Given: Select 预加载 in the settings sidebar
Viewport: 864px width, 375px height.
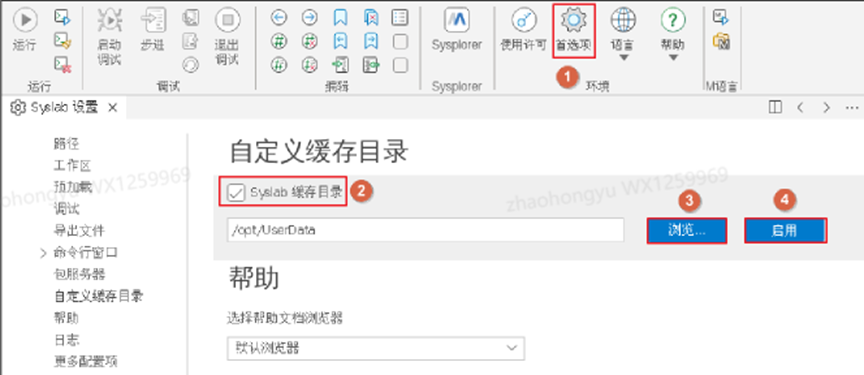Looking at the screenshot, I should tap(72, 187).
